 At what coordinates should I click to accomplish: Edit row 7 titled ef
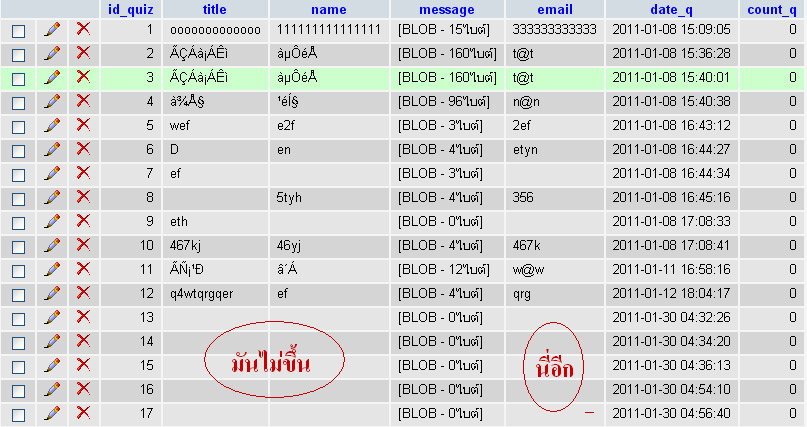pyautogui.click(x=52, y=174)
